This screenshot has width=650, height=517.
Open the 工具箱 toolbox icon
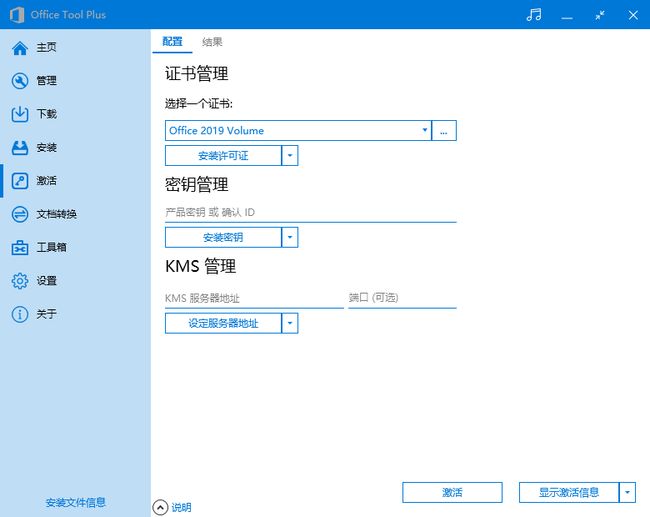[x=19, y=248]
